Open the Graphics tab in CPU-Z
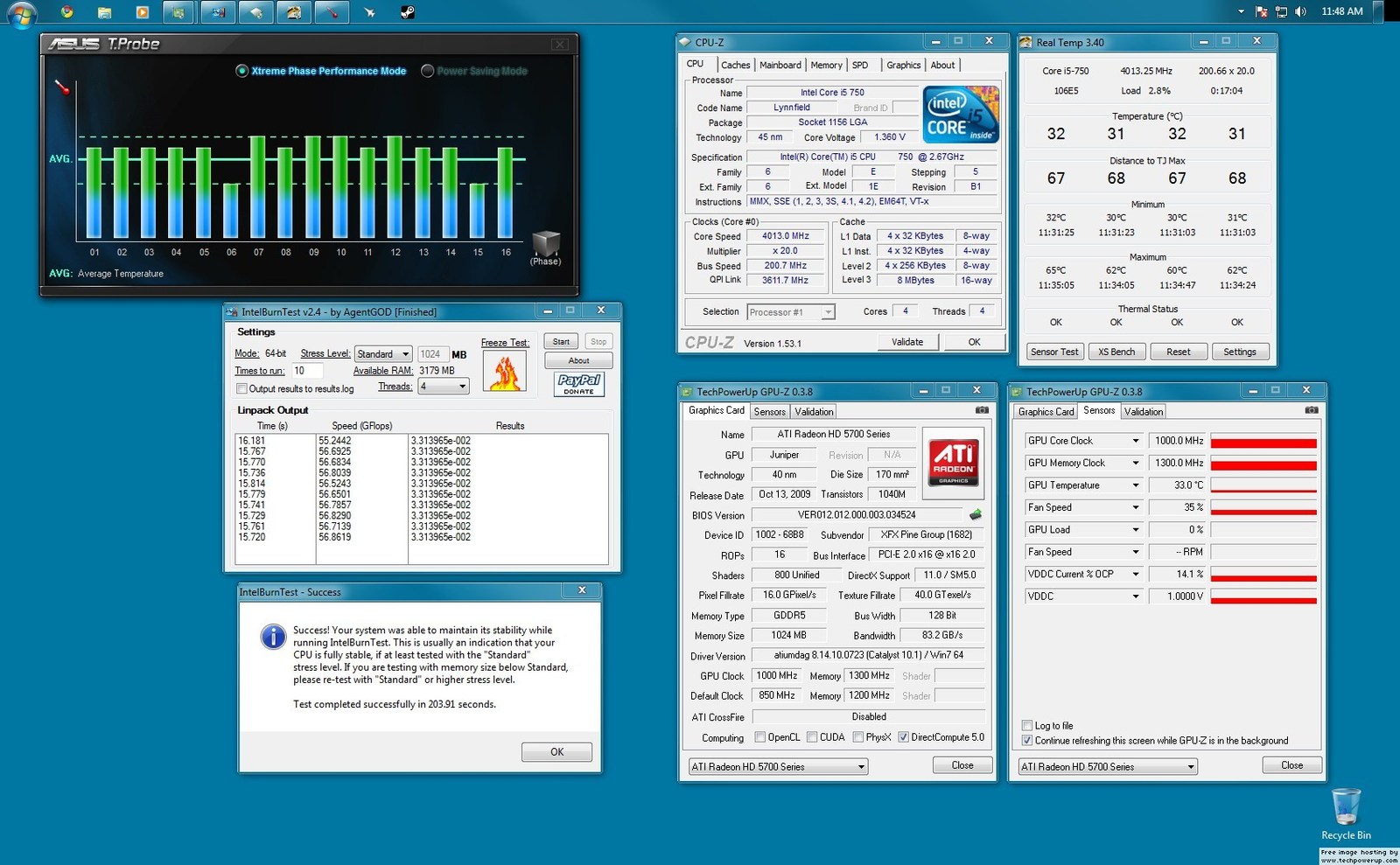Screen dimensions: 1400x865 pyautogui.click(x=903, y=65)
